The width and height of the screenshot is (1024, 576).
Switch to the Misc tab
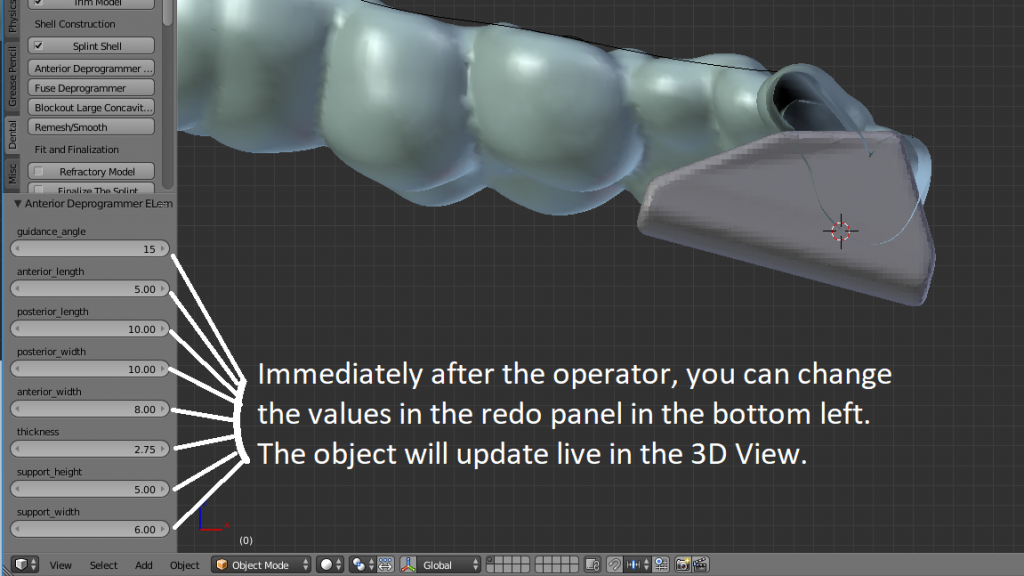point(12,174)
